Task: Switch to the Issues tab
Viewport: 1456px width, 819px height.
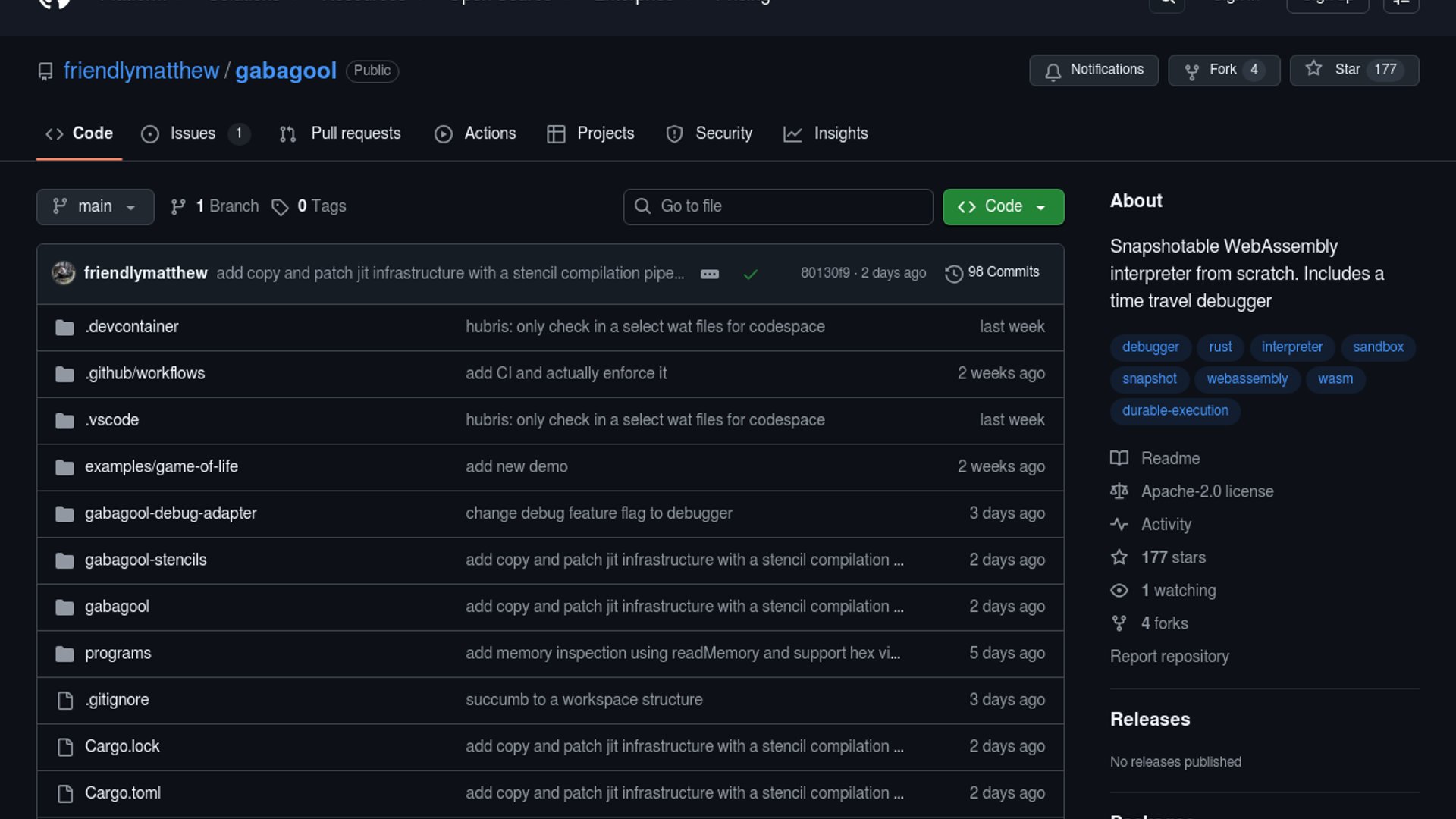Action: click(193, 133)
